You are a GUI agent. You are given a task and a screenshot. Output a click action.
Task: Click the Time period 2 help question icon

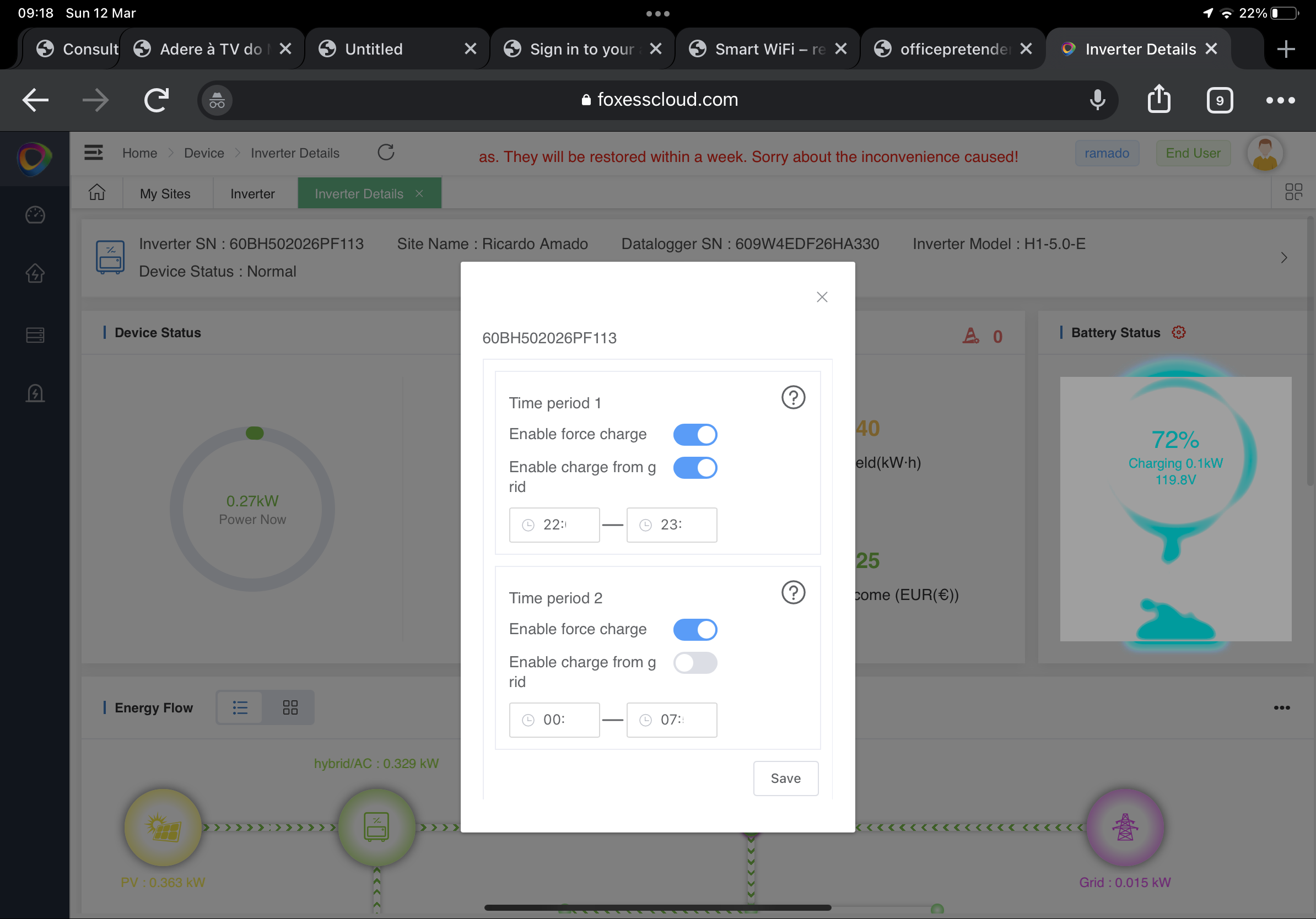[x=793, y=592]
